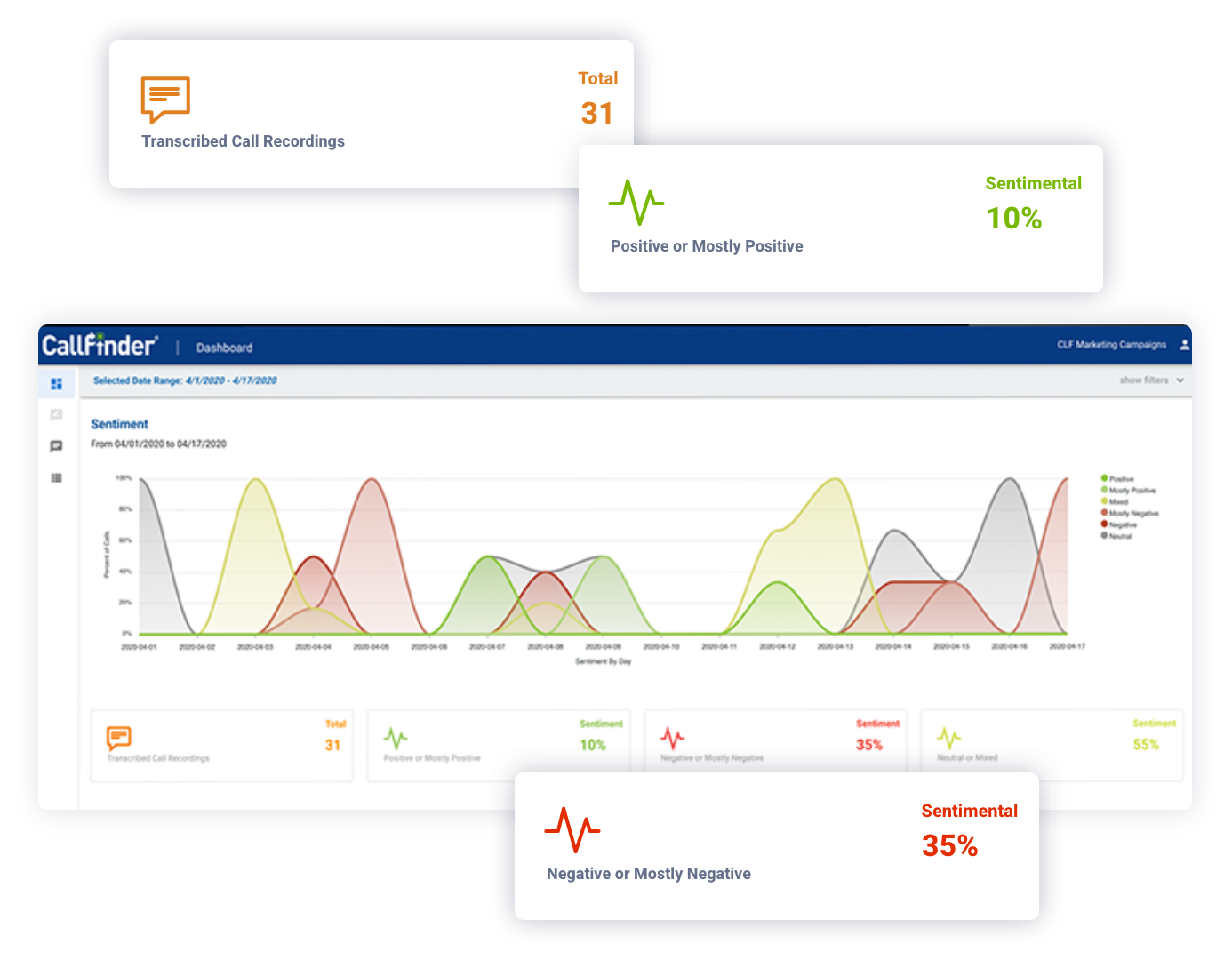Select the dashboard grid icon in sidebar

(57, 384)
